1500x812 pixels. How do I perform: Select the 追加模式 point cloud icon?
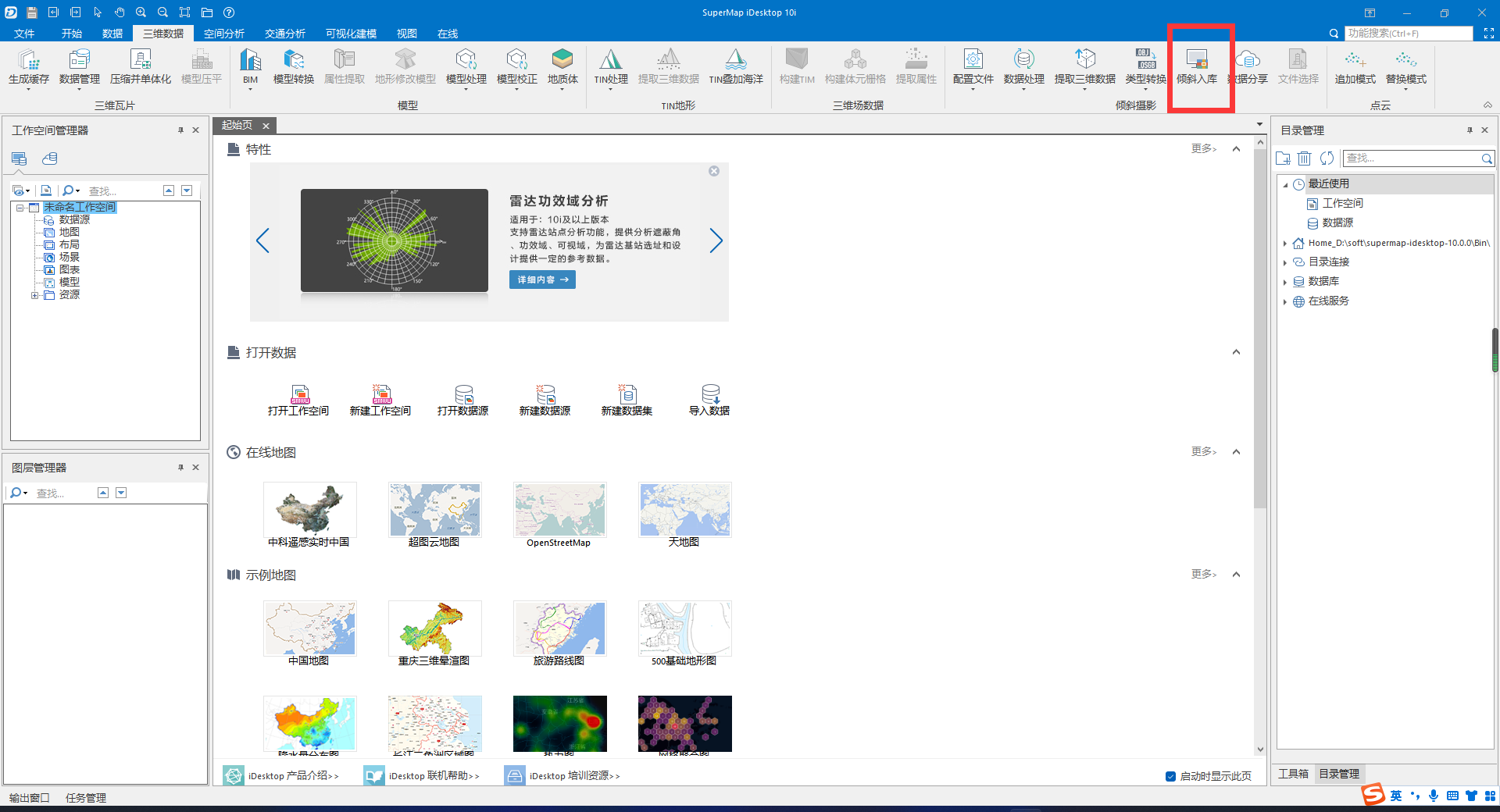point(1355,61)
